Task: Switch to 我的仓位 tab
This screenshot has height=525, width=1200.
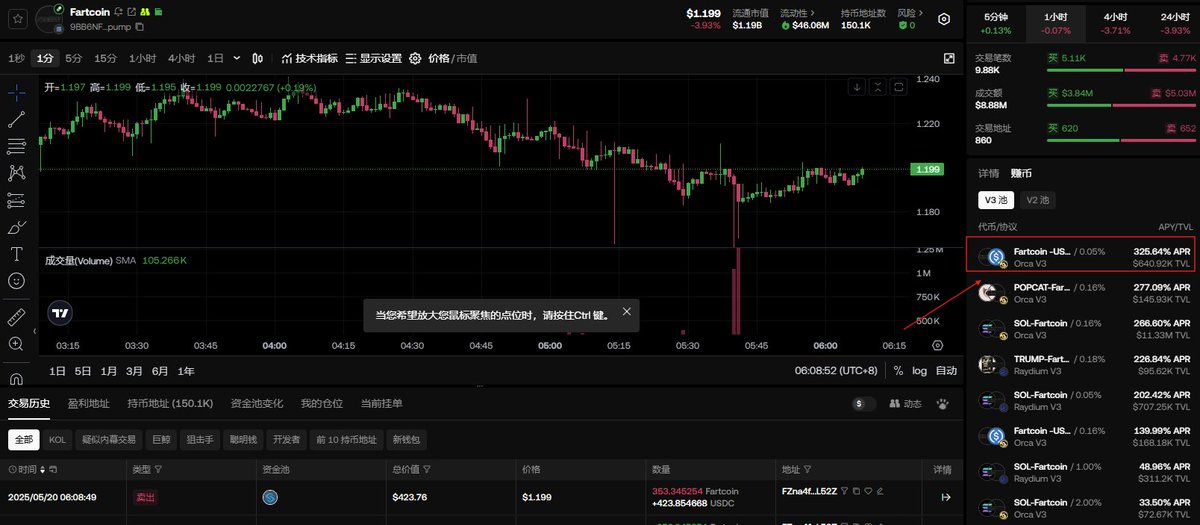Action: click(x=322, y=404)
